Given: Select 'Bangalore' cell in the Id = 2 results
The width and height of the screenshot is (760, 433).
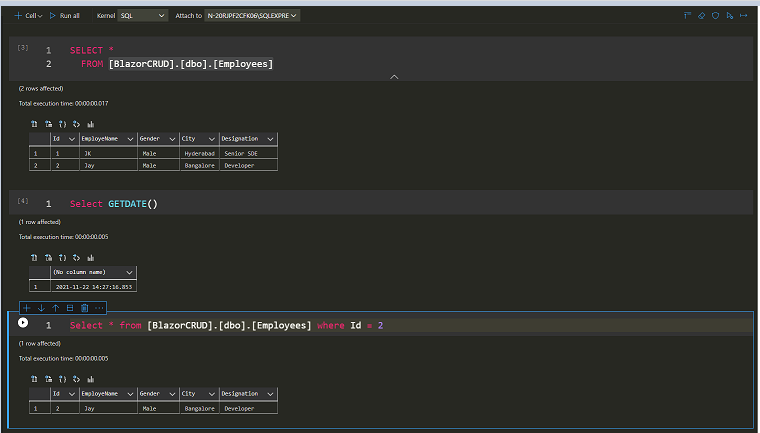Looking at the screenshot, I should tap(199, 408).
